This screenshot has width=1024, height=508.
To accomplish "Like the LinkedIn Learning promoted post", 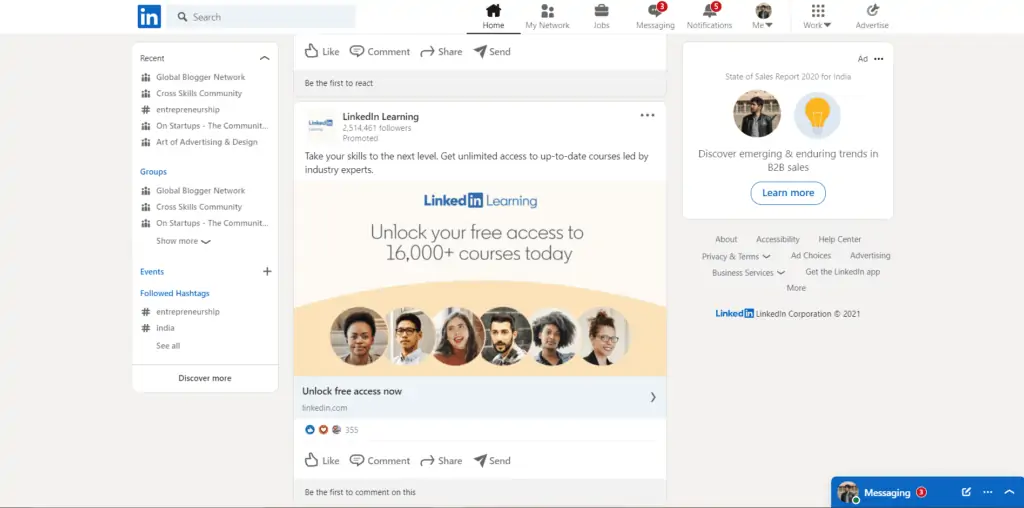I will coord(322,461).
